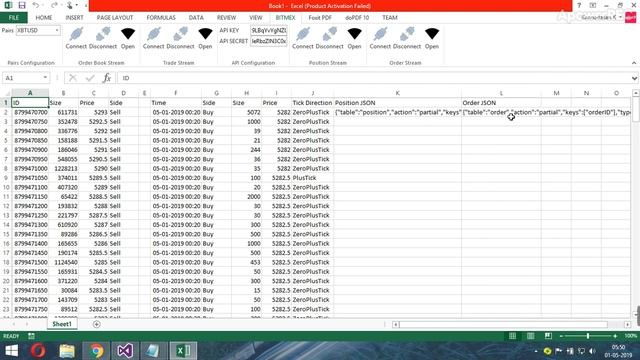Adjust the zoom slider handle

point(588,336)
